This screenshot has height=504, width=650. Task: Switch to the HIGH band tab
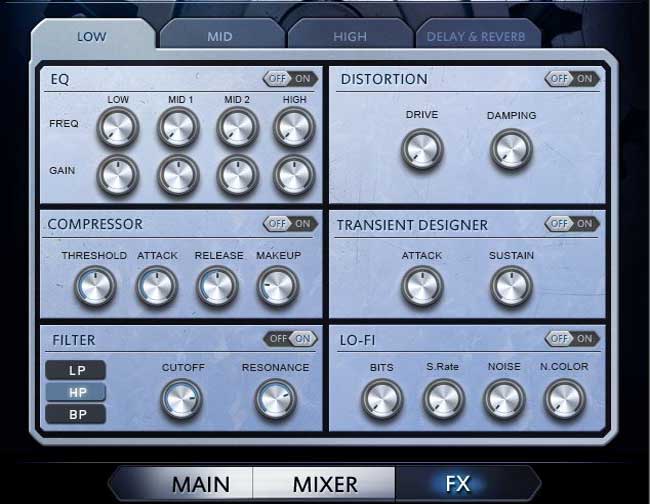[x=350, y=37]
